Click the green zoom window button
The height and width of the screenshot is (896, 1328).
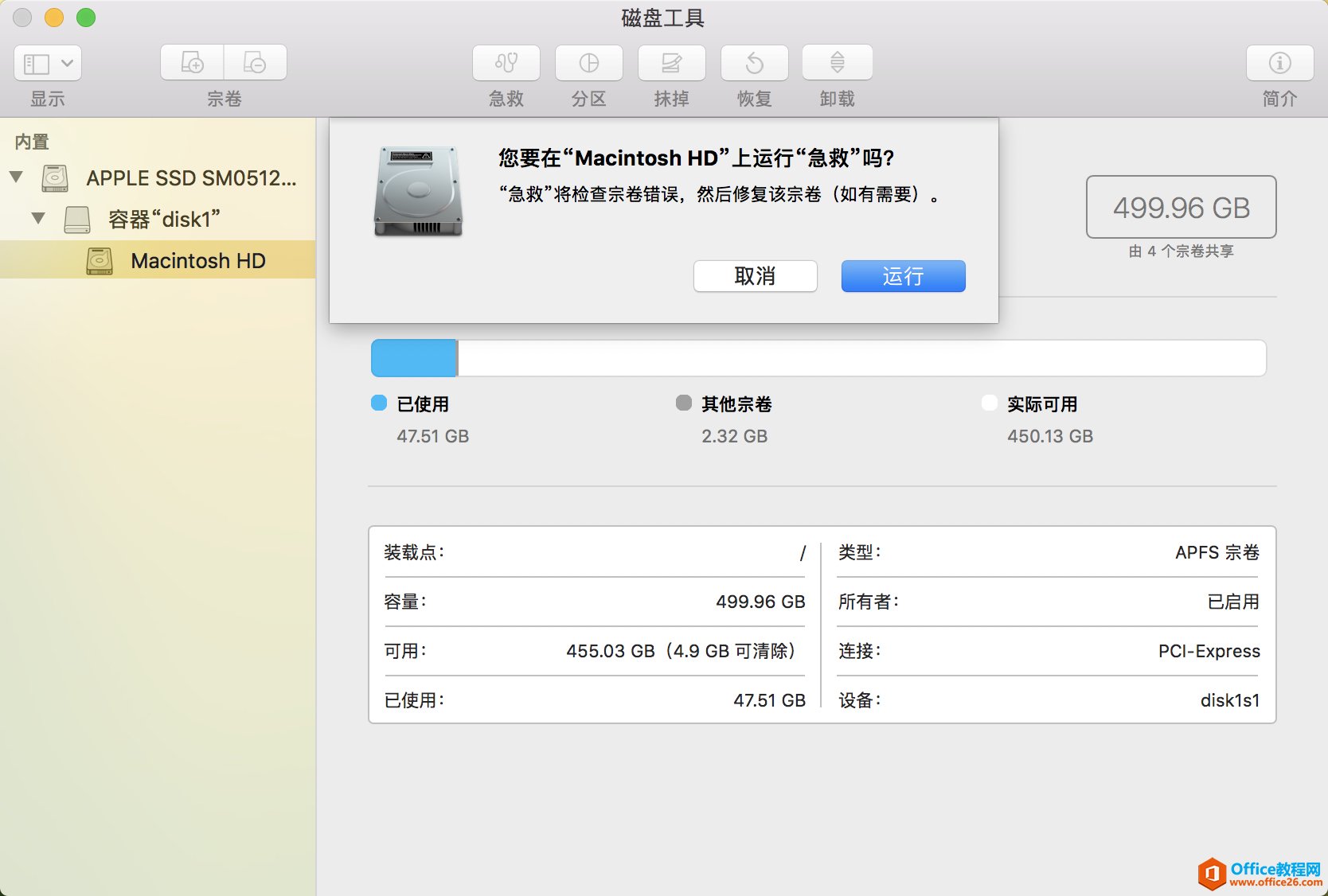click(86, 18)
